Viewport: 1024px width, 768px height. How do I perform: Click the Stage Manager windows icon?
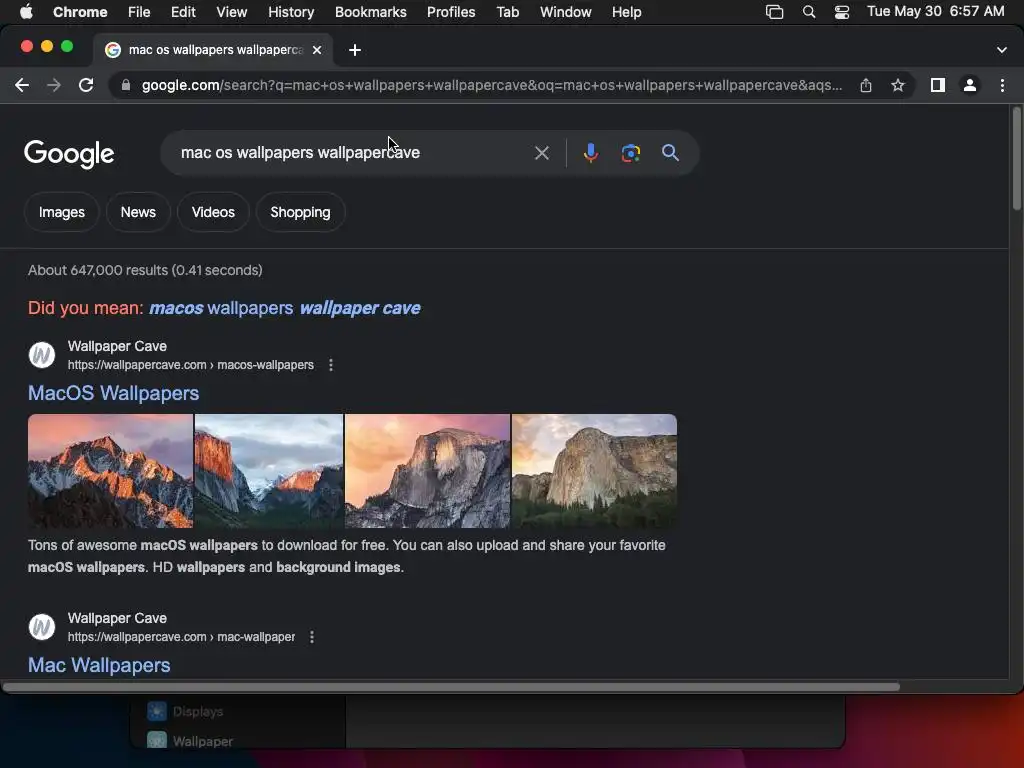[x=775, y=12]
